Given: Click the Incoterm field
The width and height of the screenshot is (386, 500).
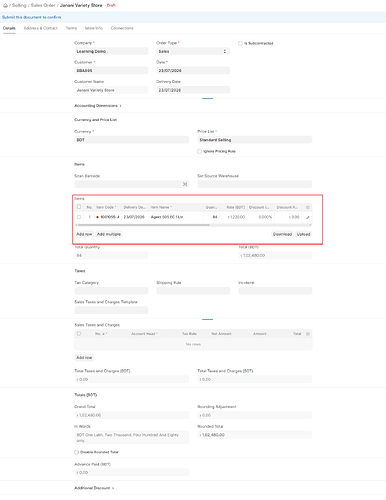Looking at the screenshot, I should tap(275, 291).
